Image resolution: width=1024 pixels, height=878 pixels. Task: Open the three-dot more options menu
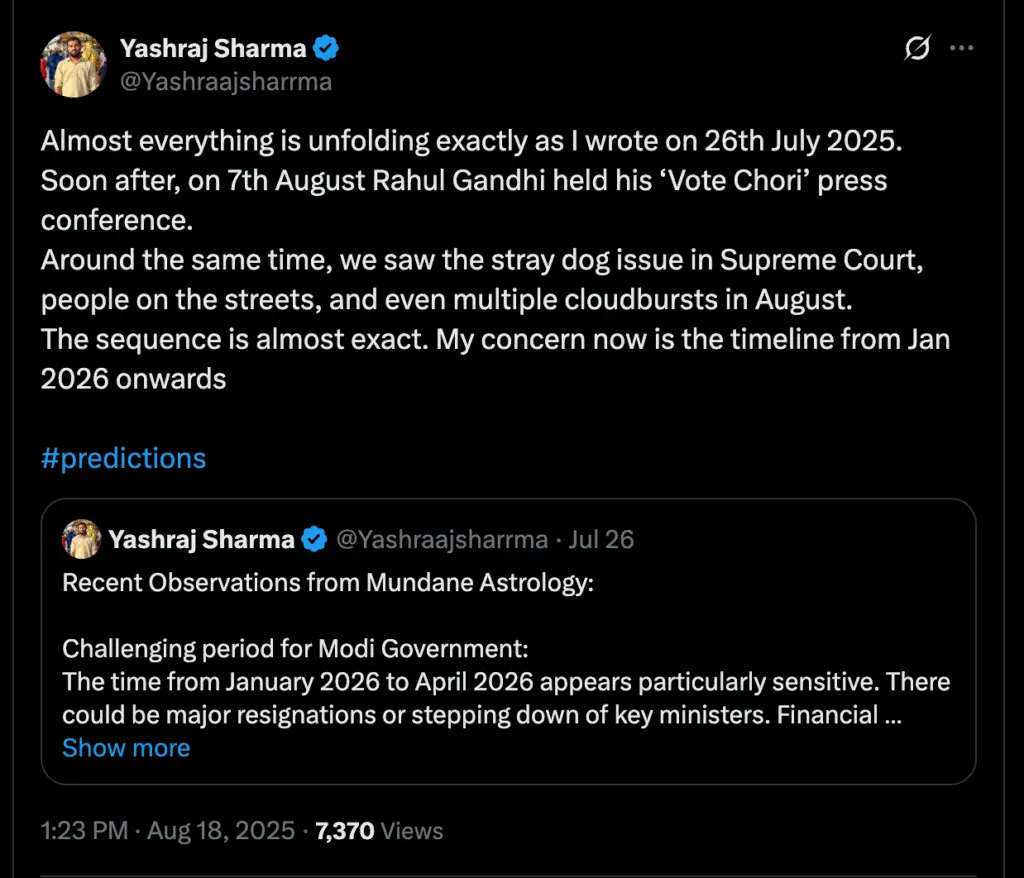962,48
